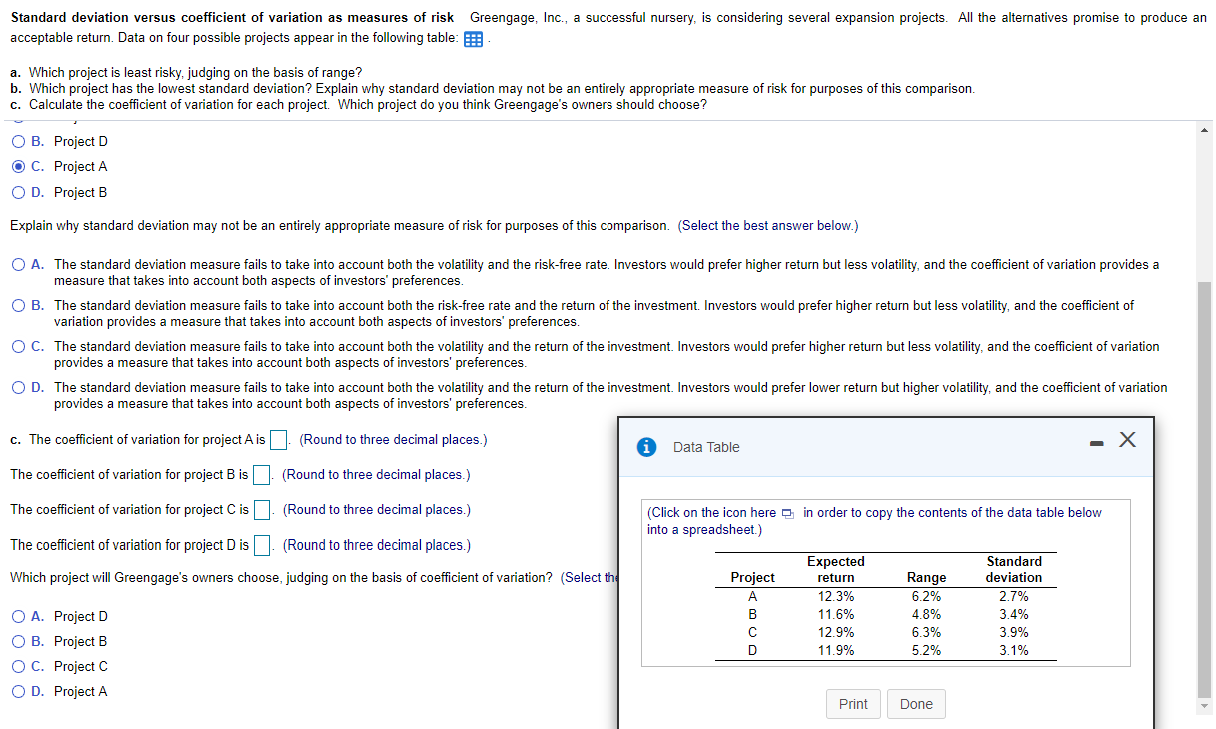
Task: Select radio option B, Project D, for least risky
Action: (x=17, y=141)
